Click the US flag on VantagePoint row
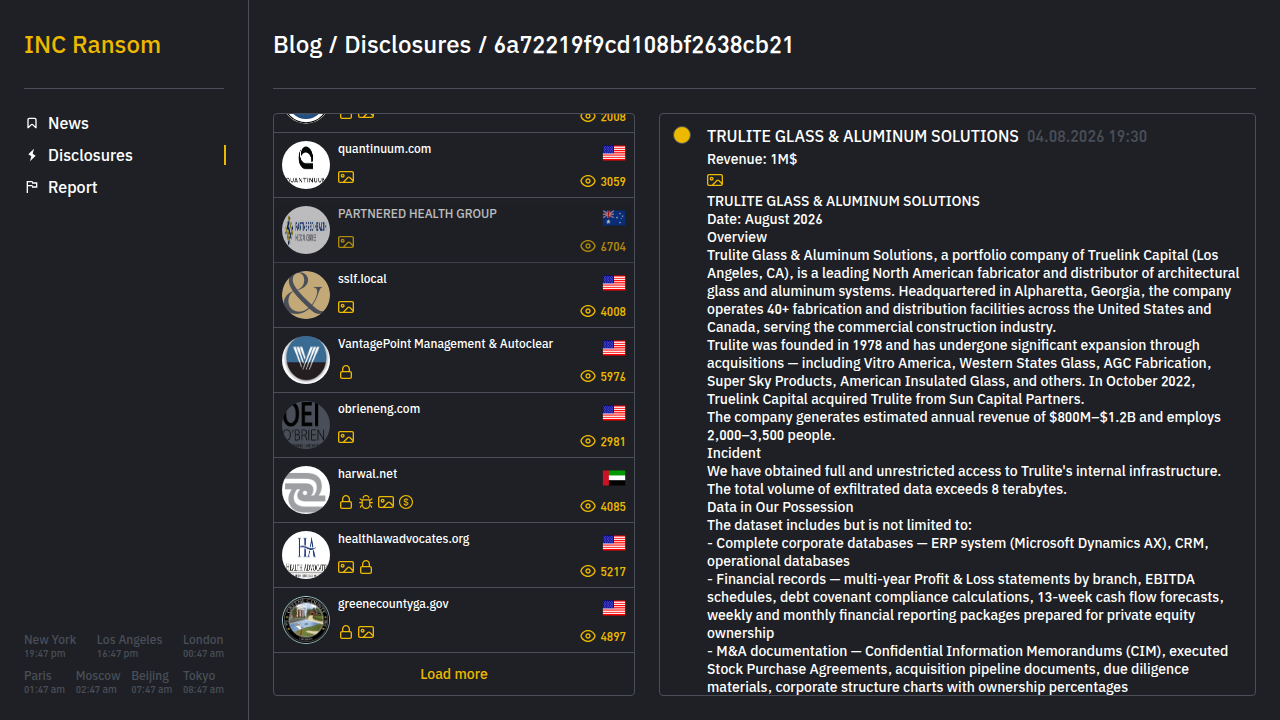 point(614,348)
